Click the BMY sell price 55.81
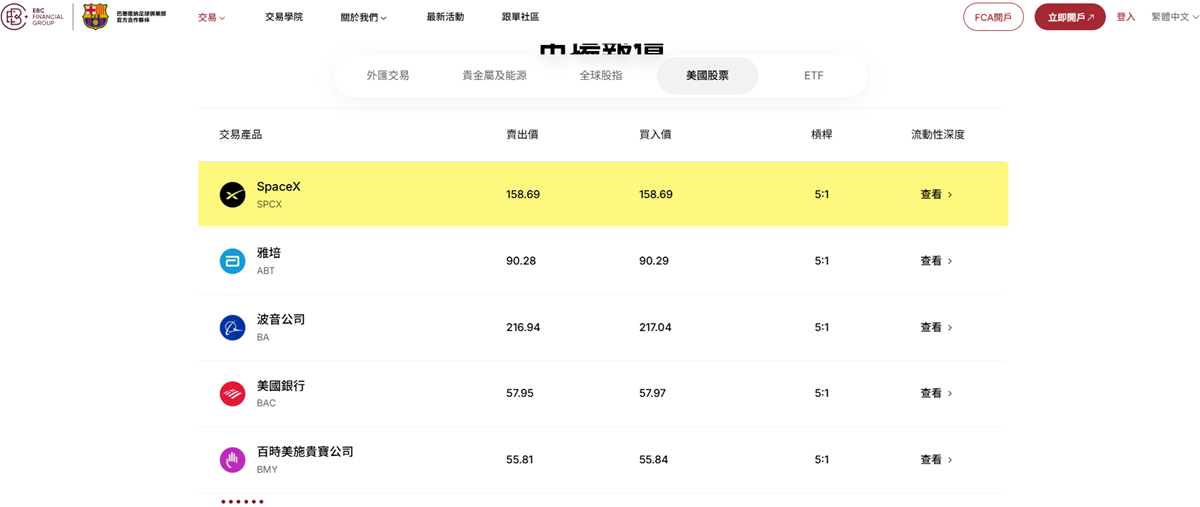Screen dimensions: 1200x507 520,460
